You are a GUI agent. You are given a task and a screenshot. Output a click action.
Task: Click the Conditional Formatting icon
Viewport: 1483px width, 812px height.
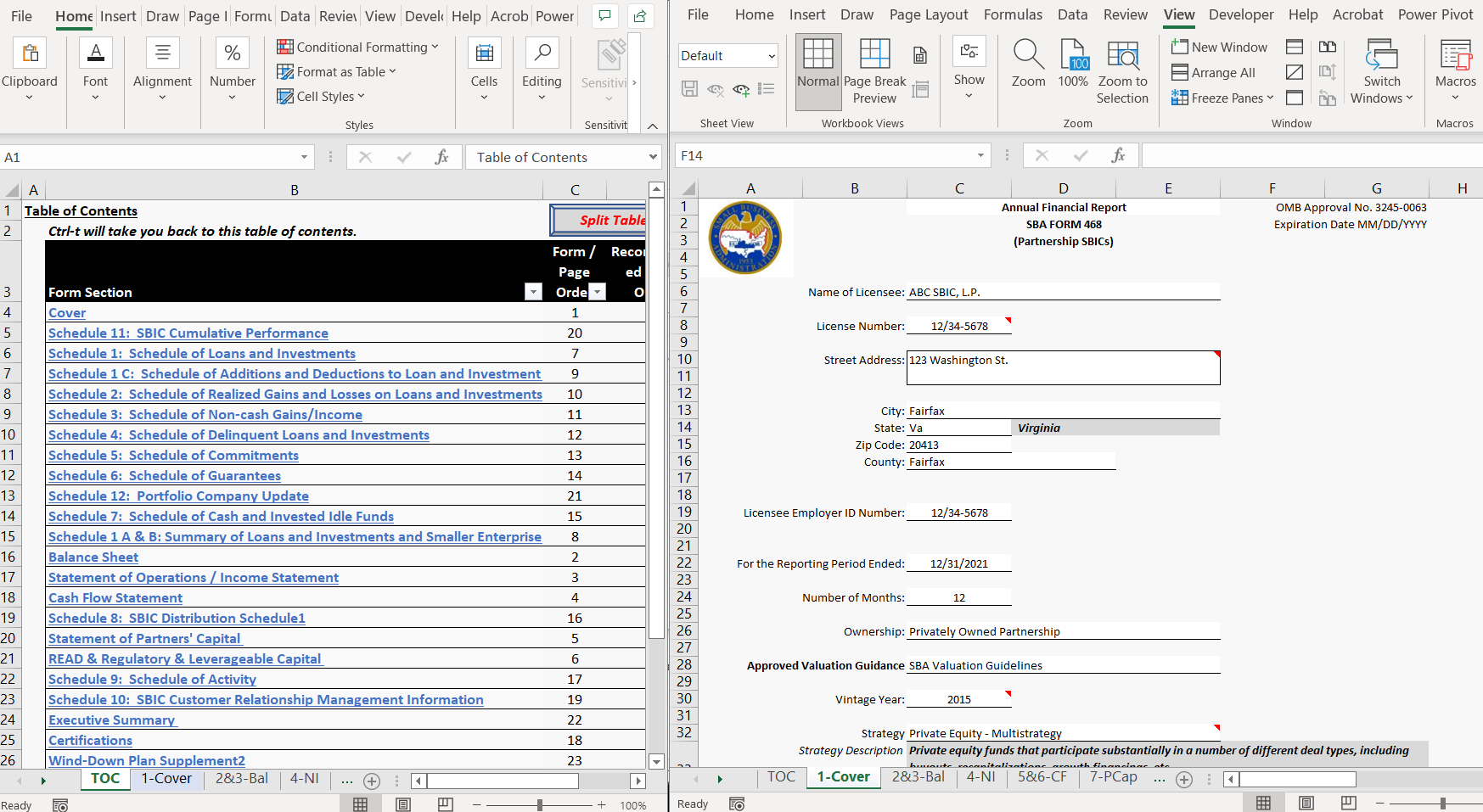(285, 48)
